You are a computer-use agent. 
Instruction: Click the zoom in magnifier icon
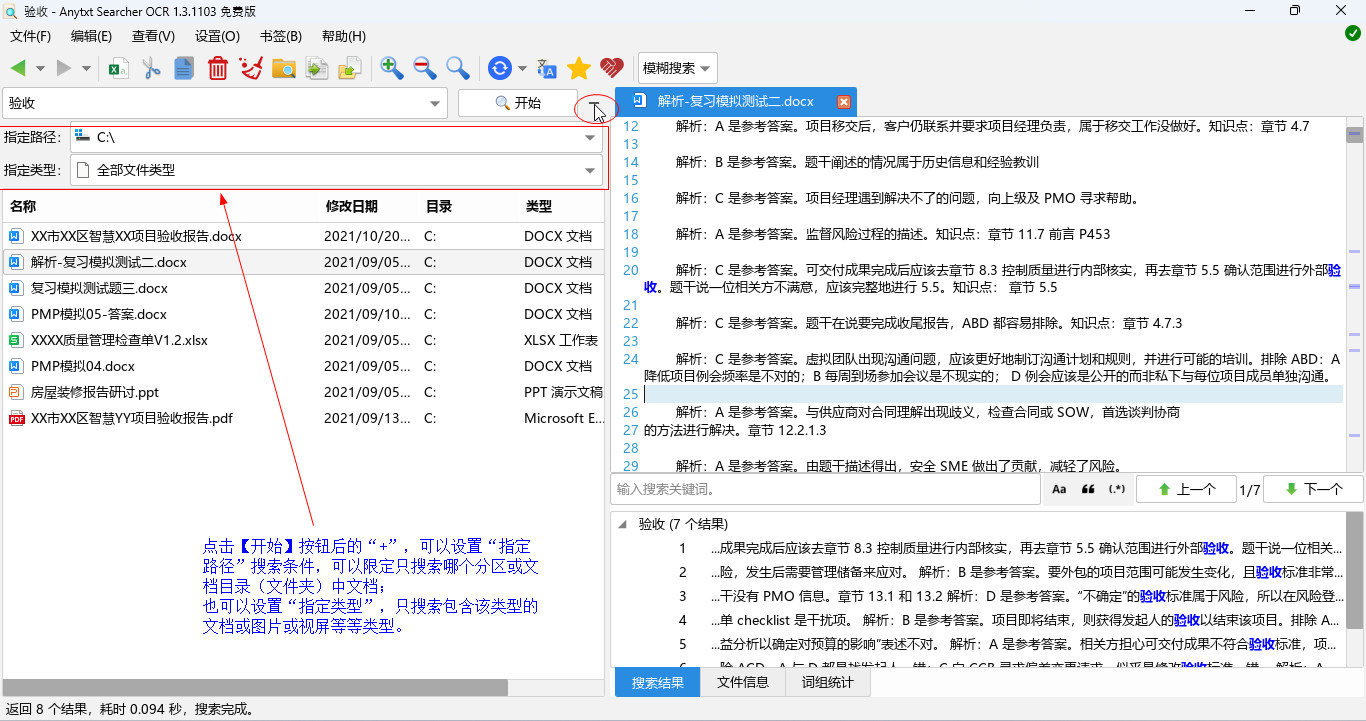coord(391,68)
